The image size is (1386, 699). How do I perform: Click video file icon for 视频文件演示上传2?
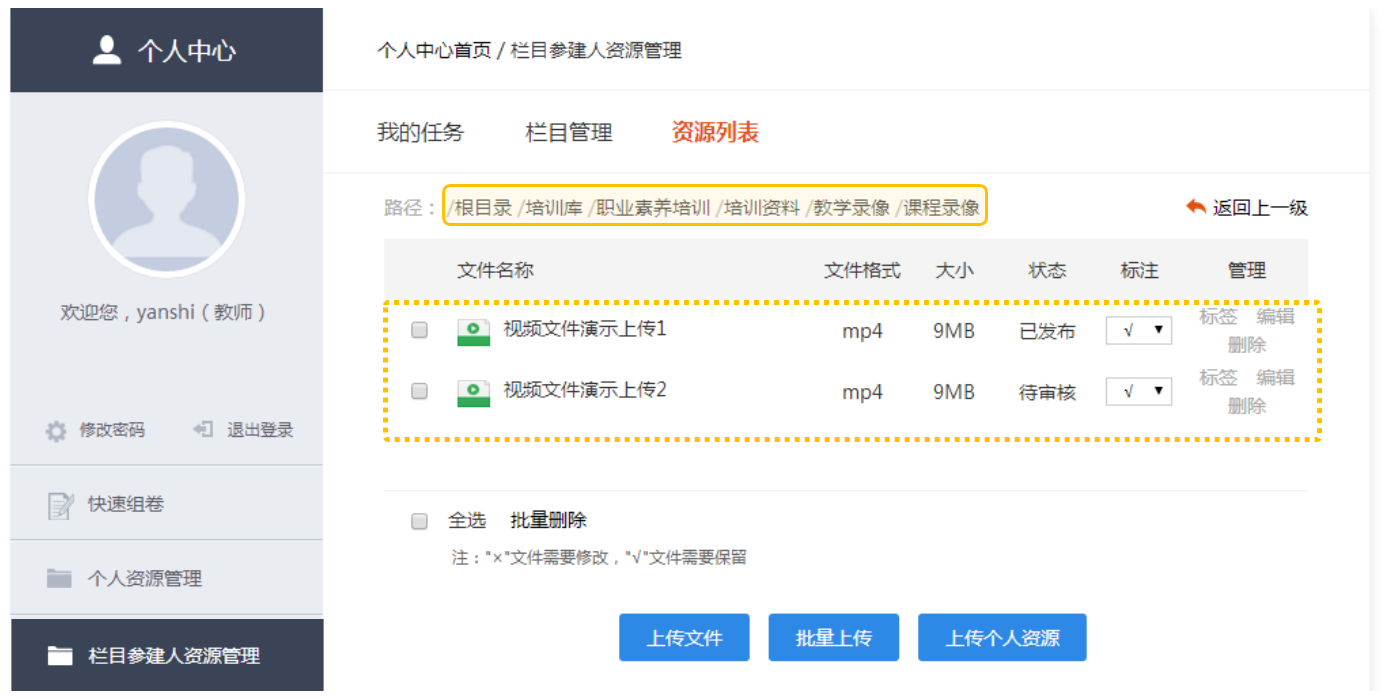click(x=473, y=392)
